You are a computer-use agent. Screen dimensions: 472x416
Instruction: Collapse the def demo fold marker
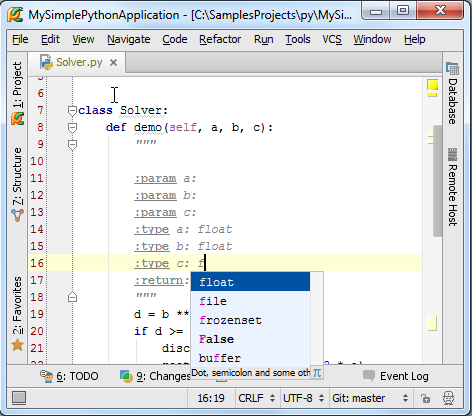click(72, 127)
